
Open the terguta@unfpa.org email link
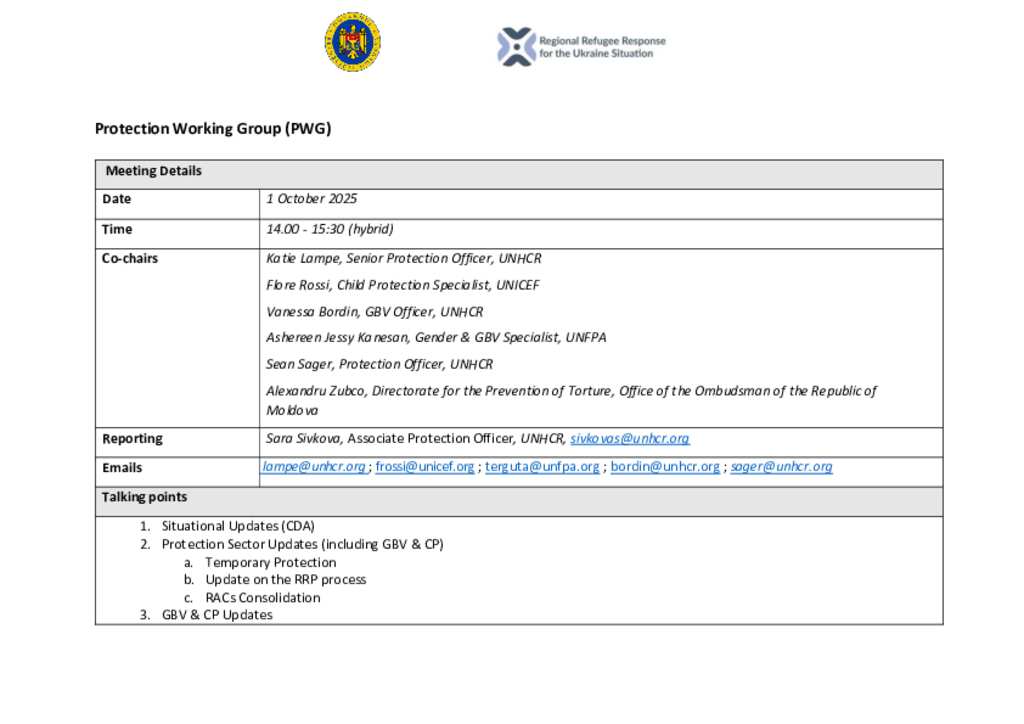(542, 466)
